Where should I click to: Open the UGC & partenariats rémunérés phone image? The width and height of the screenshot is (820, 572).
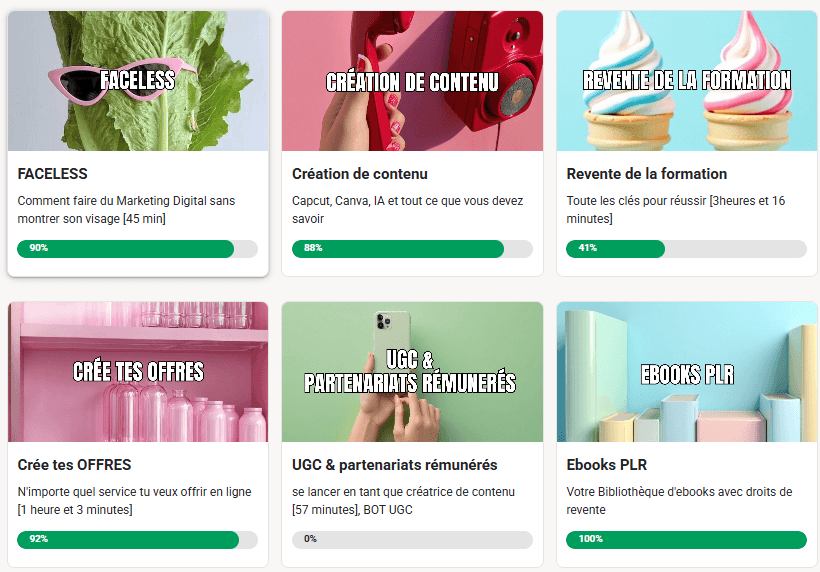(x=412, y=372)
